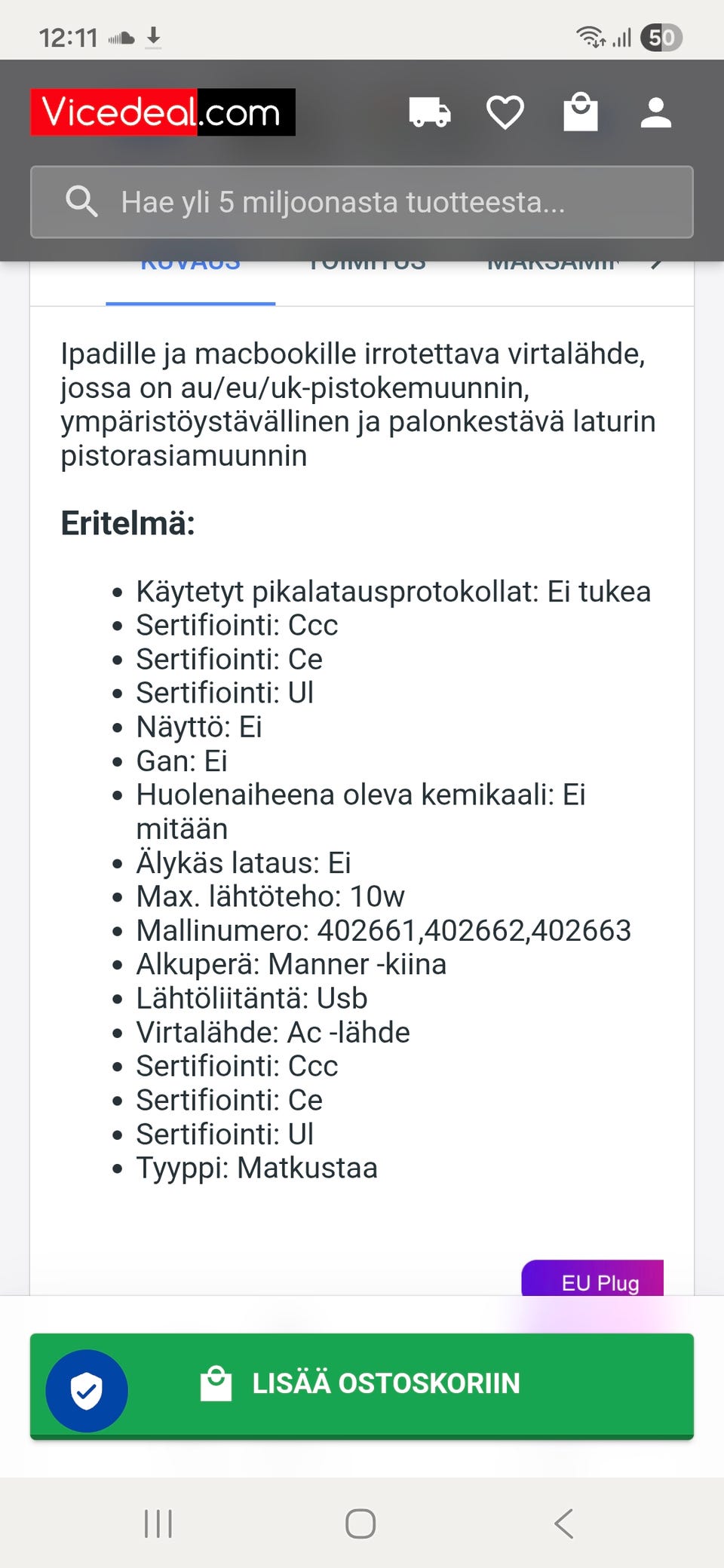Open the shopping bag icon
Image resolution: width=724 pixels, height=1568 pixels.
coord(581,112)
